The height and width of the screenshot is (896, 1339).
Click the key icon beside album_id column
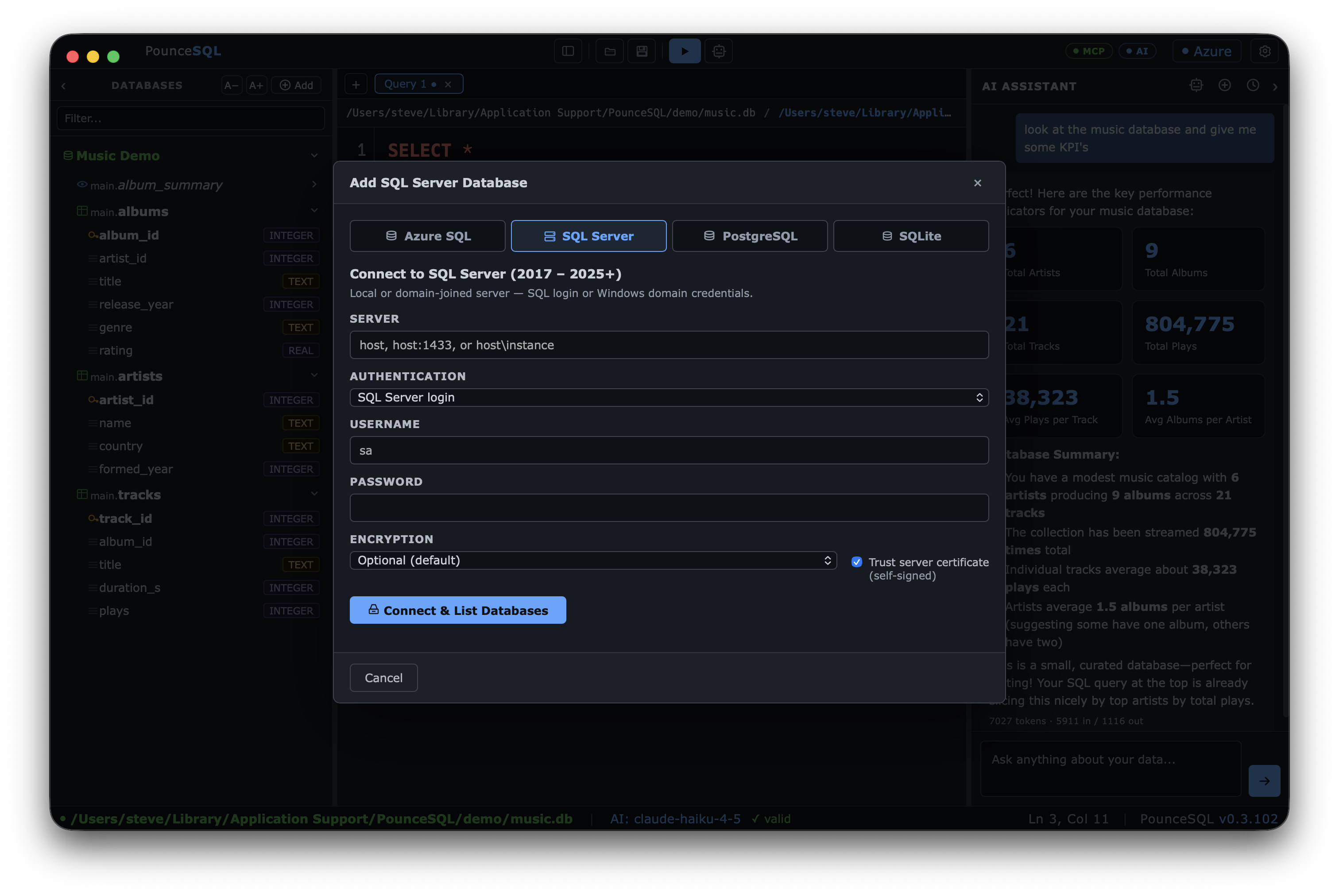click(x=93, y=236)
